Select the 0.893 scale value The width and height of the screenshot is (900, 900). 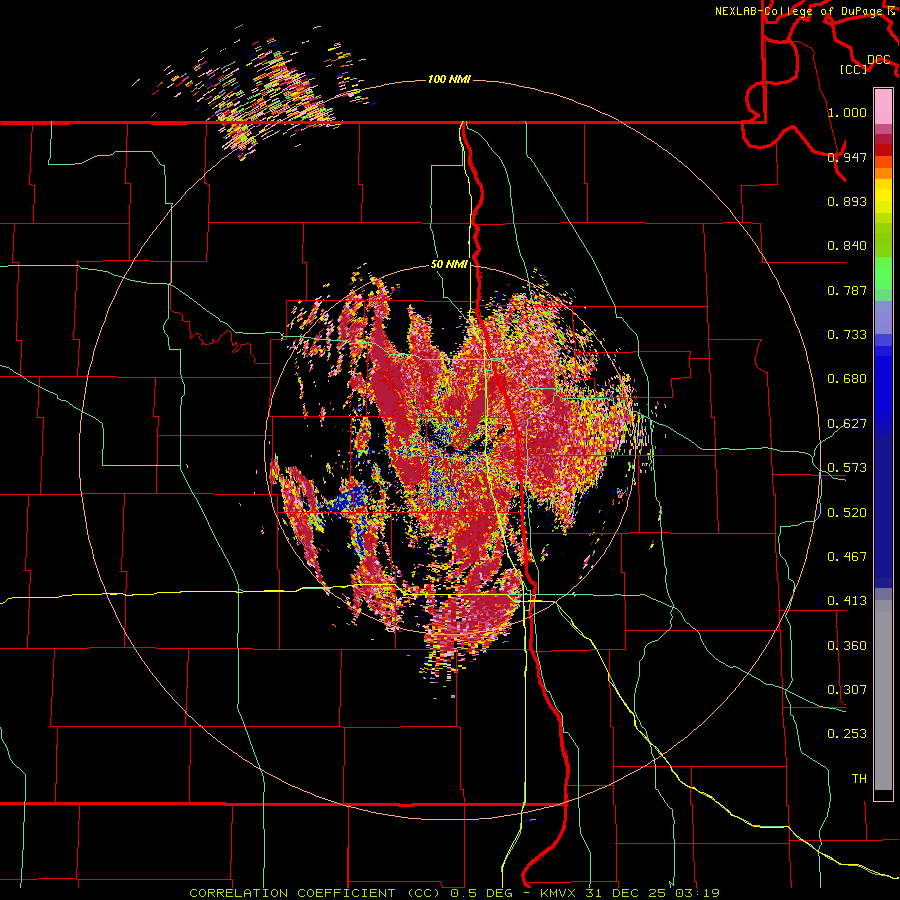pos(847,201)
